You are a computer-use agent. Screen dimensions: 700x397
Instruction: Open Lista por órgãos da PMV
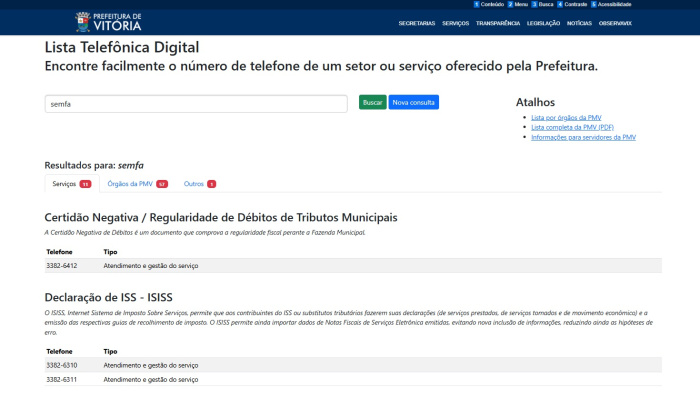(x=566, y=117)
